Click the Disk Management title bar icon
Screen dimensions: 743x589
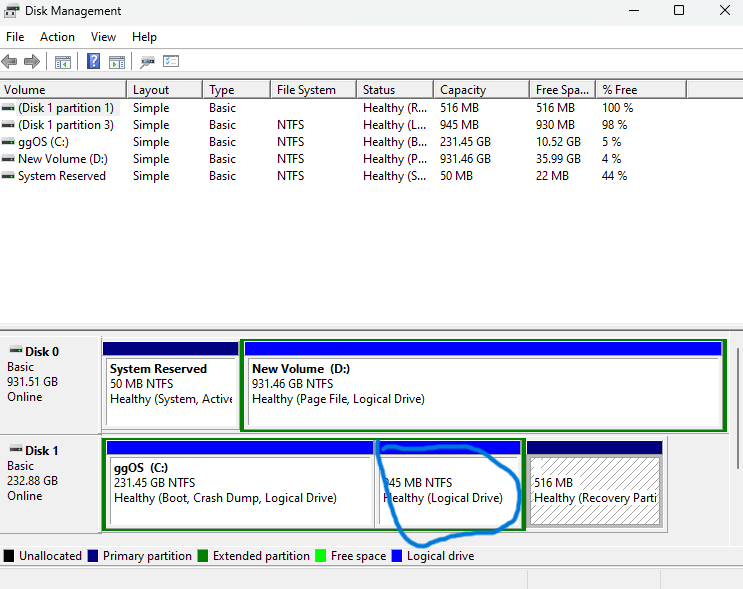pos(11,10)
